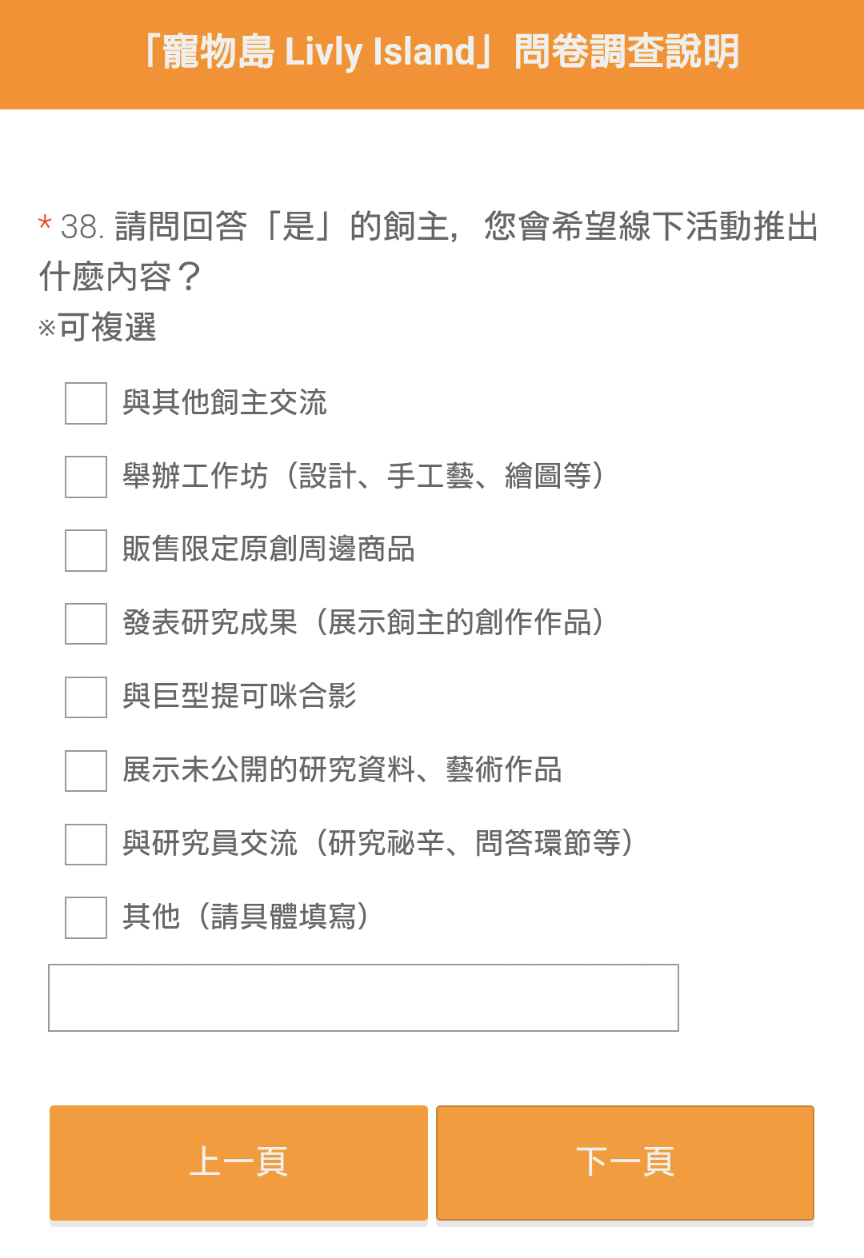Viewport: 864px width, 1258px height.
Task: Check the 與巨型提可咪合影 checkbox
Action: coord(86,697)
